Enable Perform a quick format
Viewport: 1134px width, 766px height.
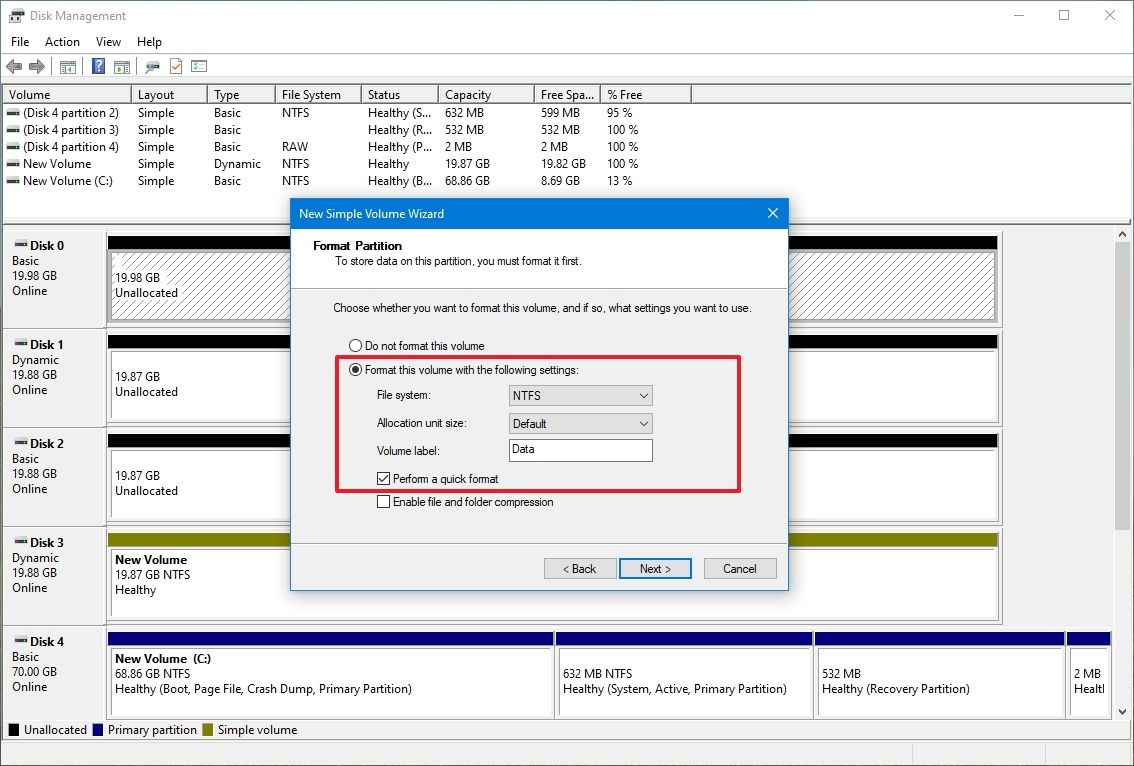click(383, 478)
